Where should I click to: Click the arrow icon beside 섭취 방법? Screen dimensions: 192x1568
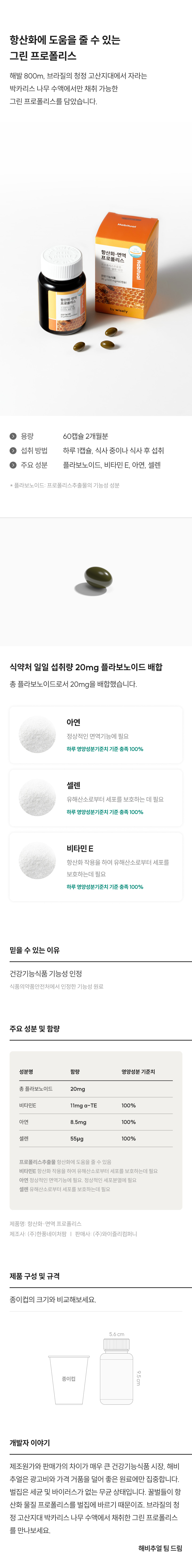click(13, 450)
